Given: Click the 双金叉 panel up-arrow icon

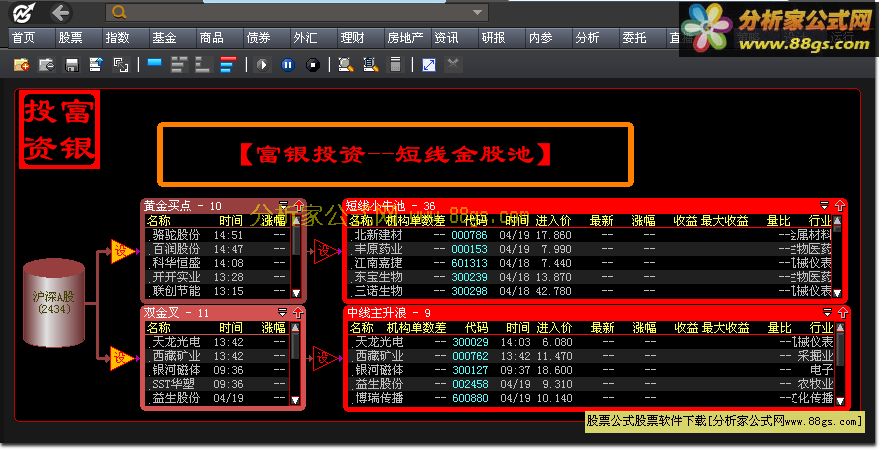Looking at the screenshot, I should click(x=297, y=313).
